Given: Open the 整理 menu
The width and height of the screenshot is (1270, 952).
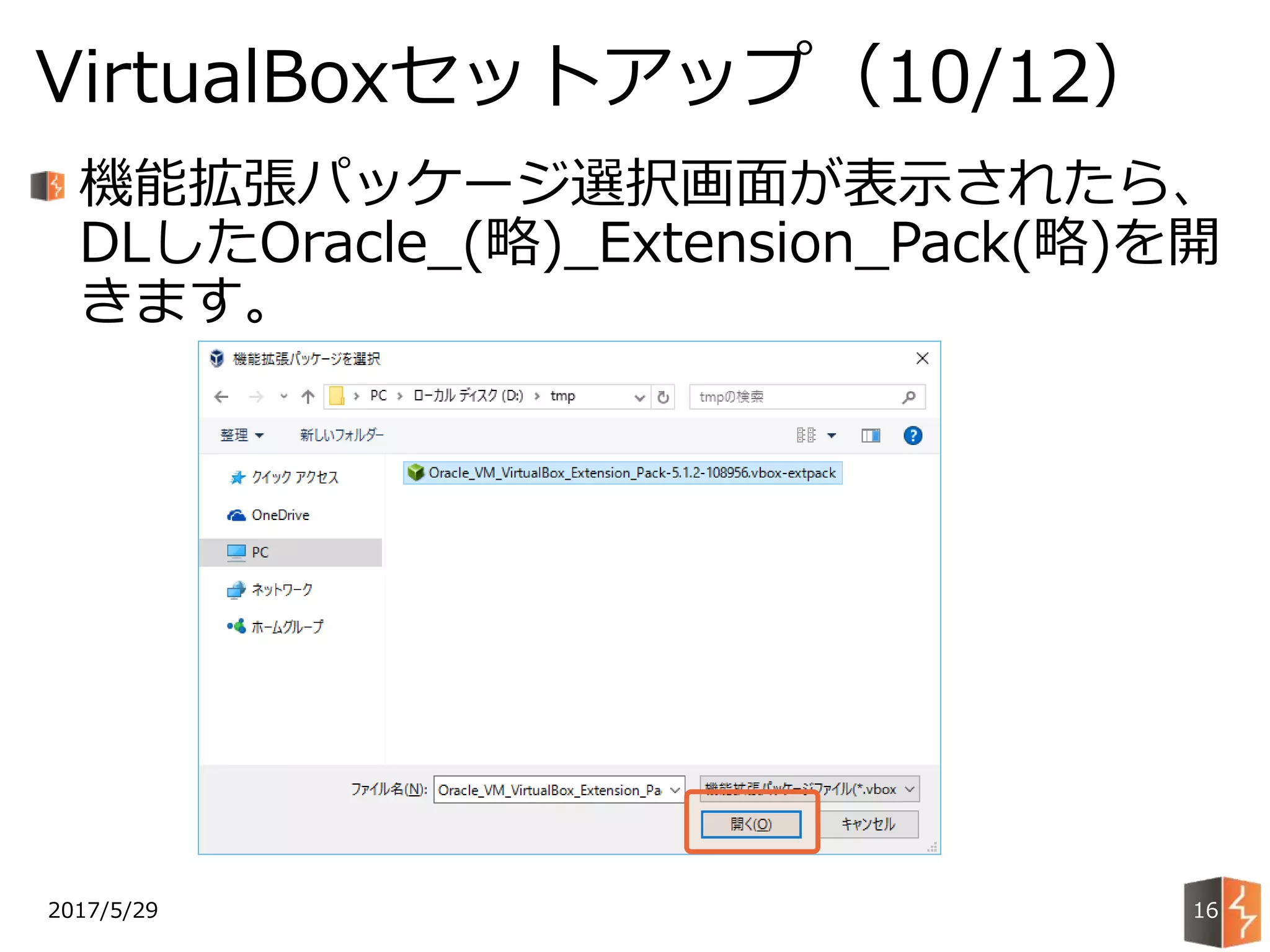Looking at the screenshot, I should (x=242, y=435).
